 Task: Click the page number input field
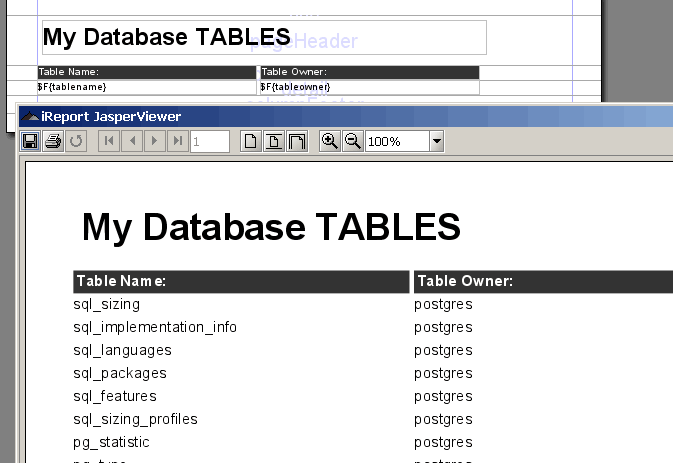210,141
